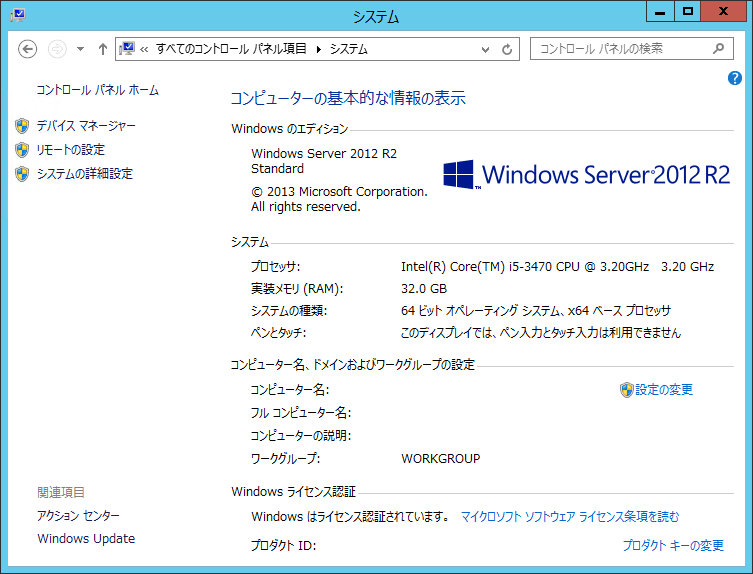Click the window system icon in title bar
Viewport: 753px width, 574px height.
[x=18, y=15]
